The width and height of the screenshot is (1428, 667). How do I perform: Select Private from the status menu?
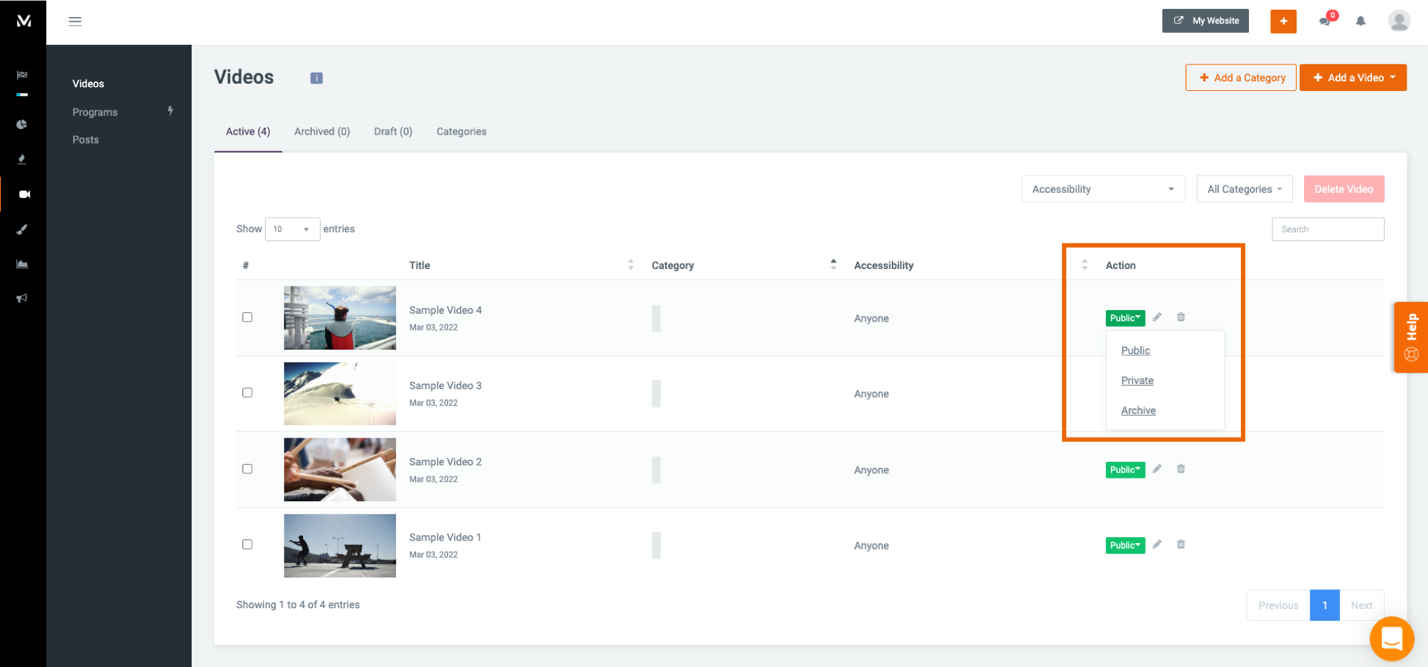1137,380
